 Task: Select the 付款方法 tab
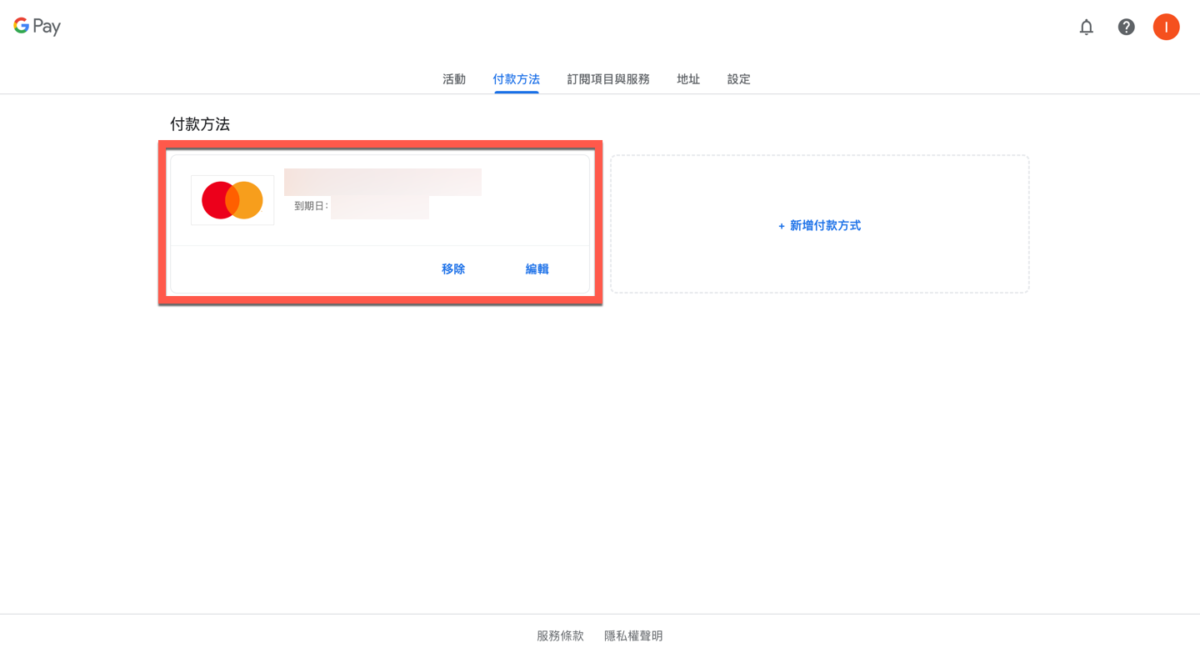(x=516, y=79)
